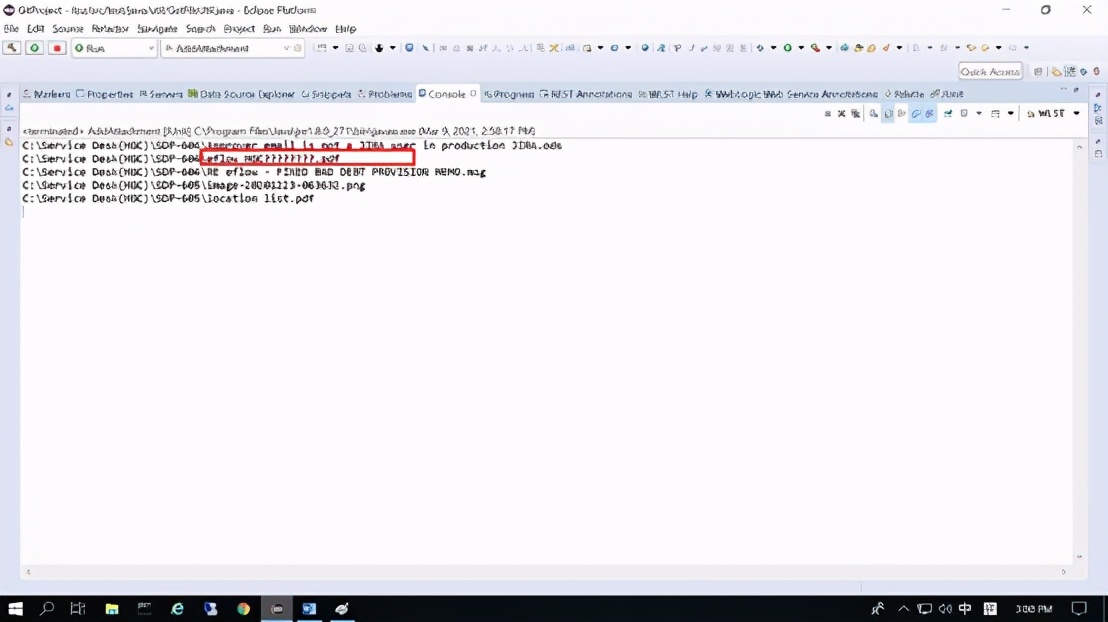Click console line ending with location list.pdf
The height and width of the screenshot is (622, 1108).
tap(168, 199)
